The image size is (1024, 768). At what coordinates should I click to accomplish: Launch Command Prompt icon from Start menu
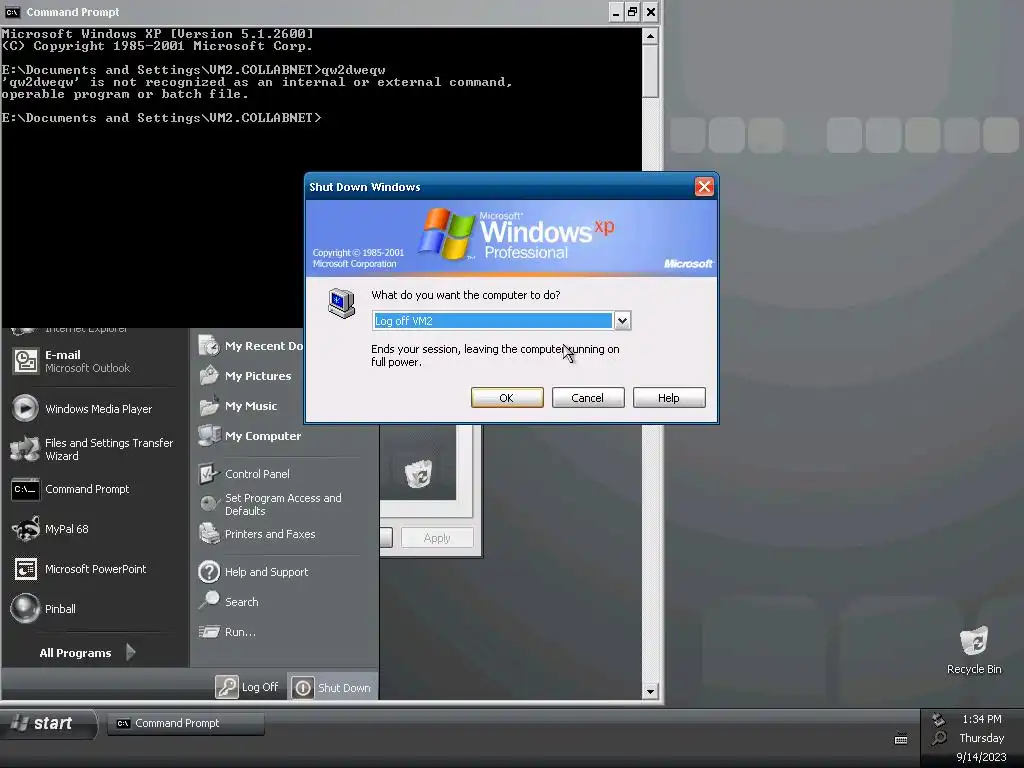coord(25,489)
